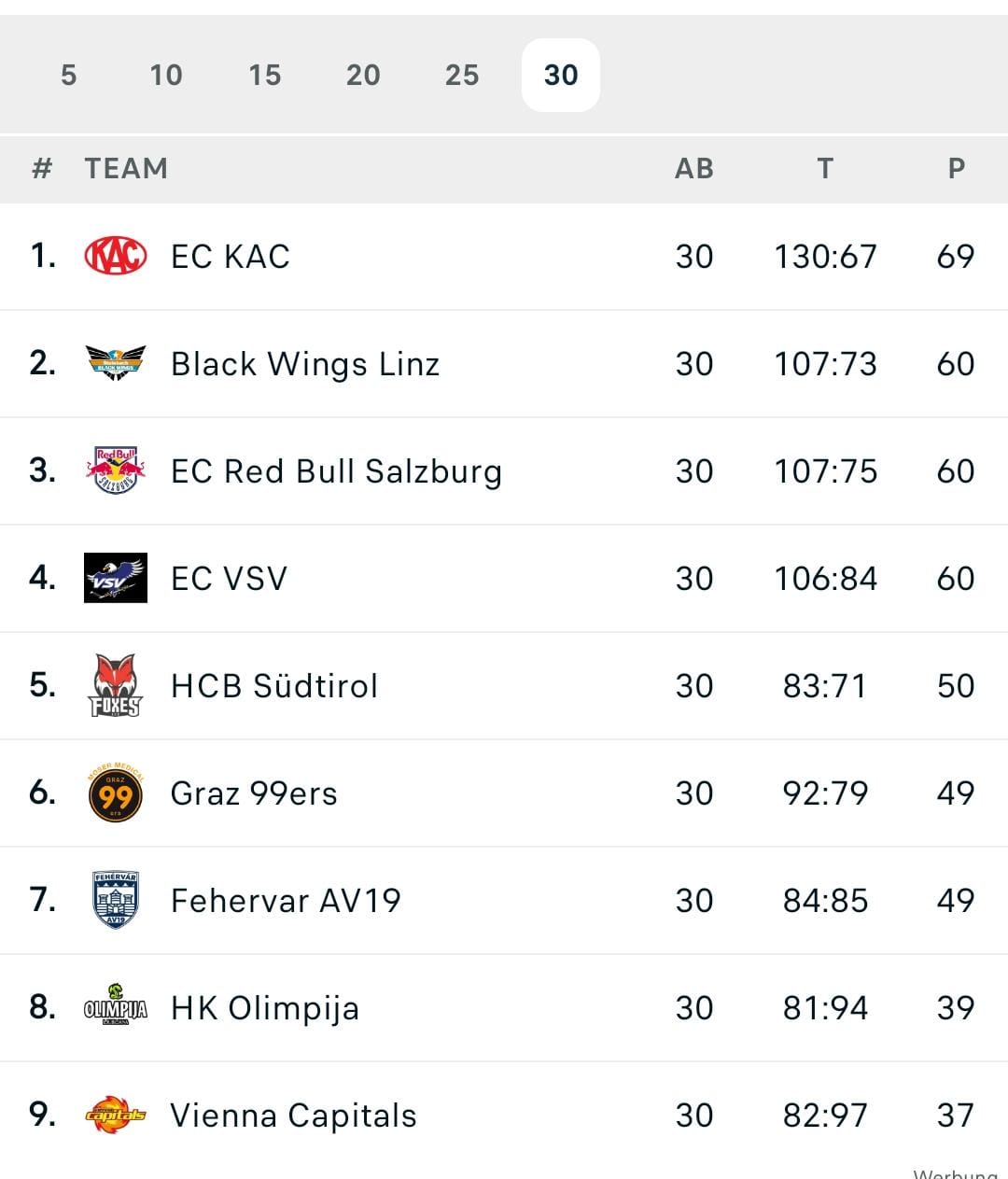Click the Fehervar AV19 crest logo
1008x1179 pixels.
coord(116,900)
